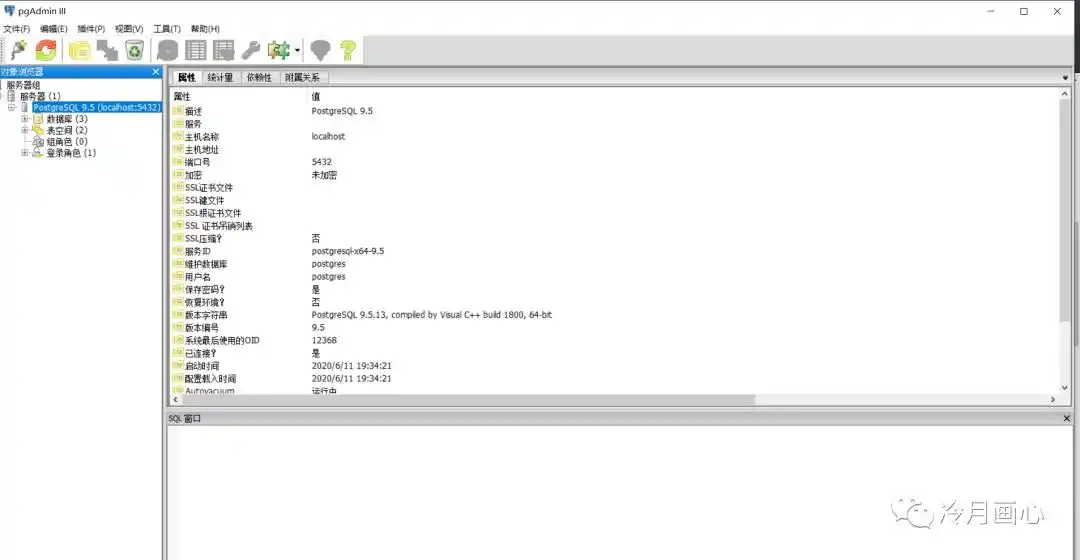Click the speech bubble hint icon
This screenshot has width=1080, height=560.
pos(320,50)
